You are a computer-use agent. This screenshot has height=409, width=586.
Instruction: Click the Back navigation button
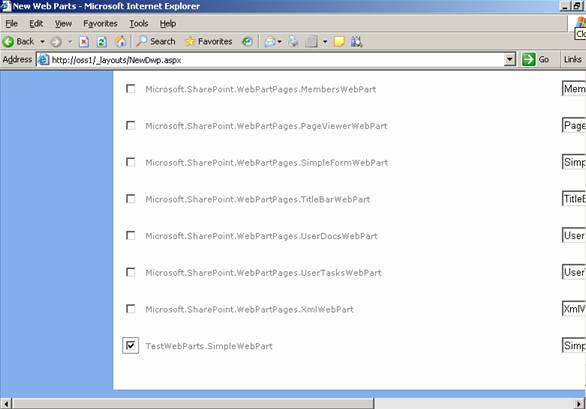click(x=18, y=41)
